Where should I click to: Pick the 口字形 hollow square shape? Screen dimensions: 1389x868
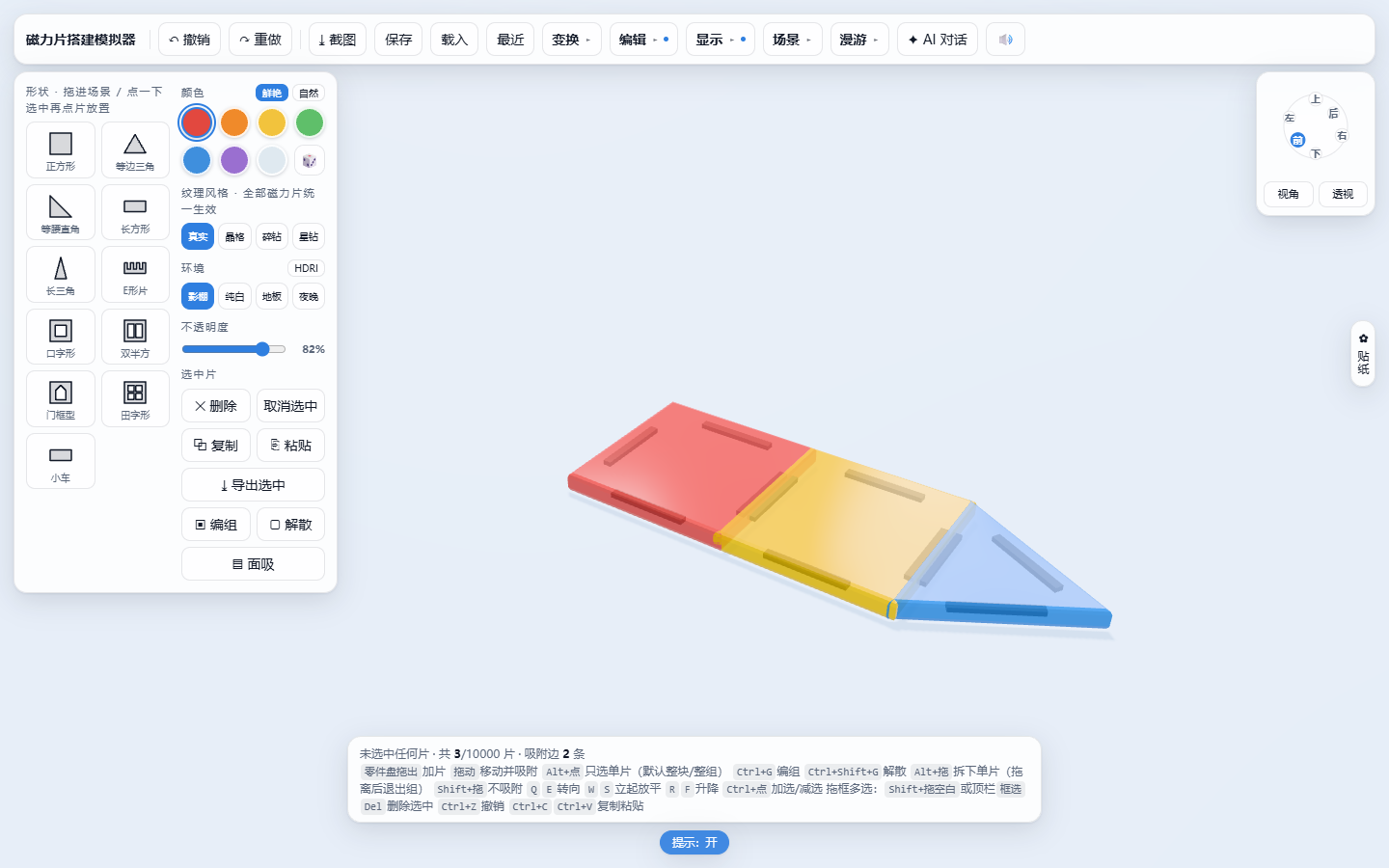pyautogui.click(x=61, y=337)
